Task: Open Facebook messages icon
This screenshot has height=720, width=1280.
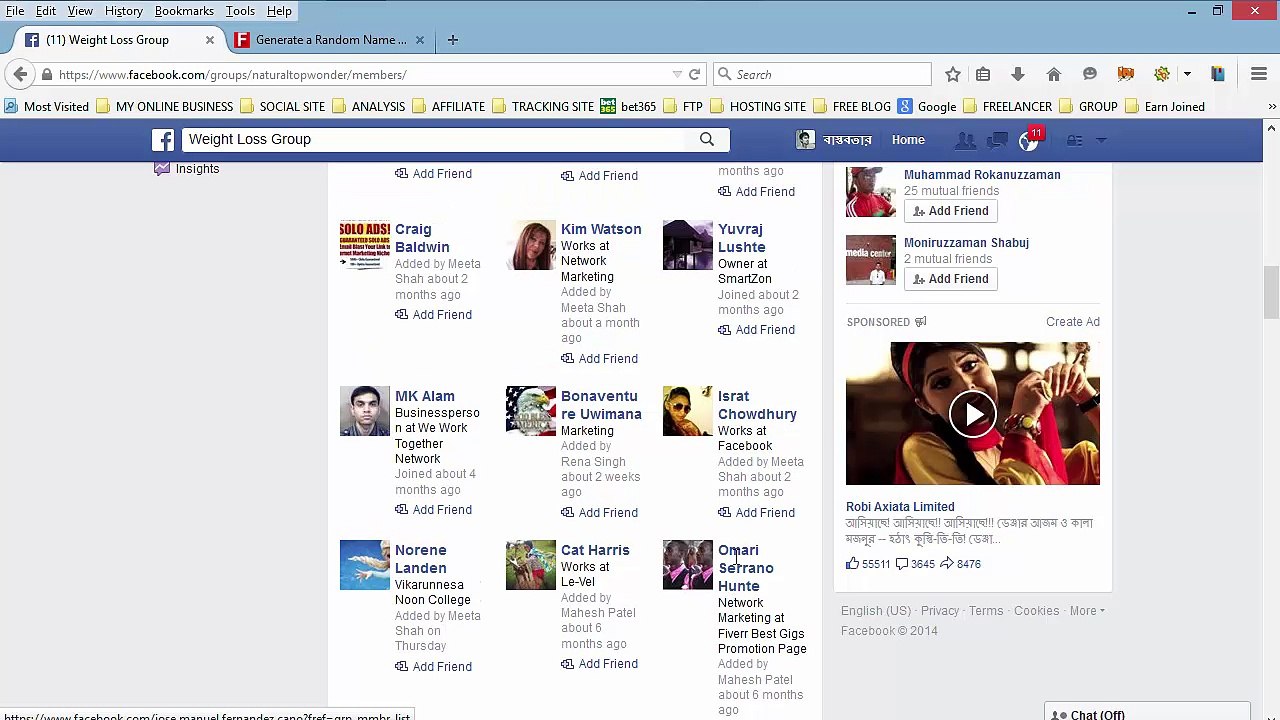Action: tap(997, 140)
